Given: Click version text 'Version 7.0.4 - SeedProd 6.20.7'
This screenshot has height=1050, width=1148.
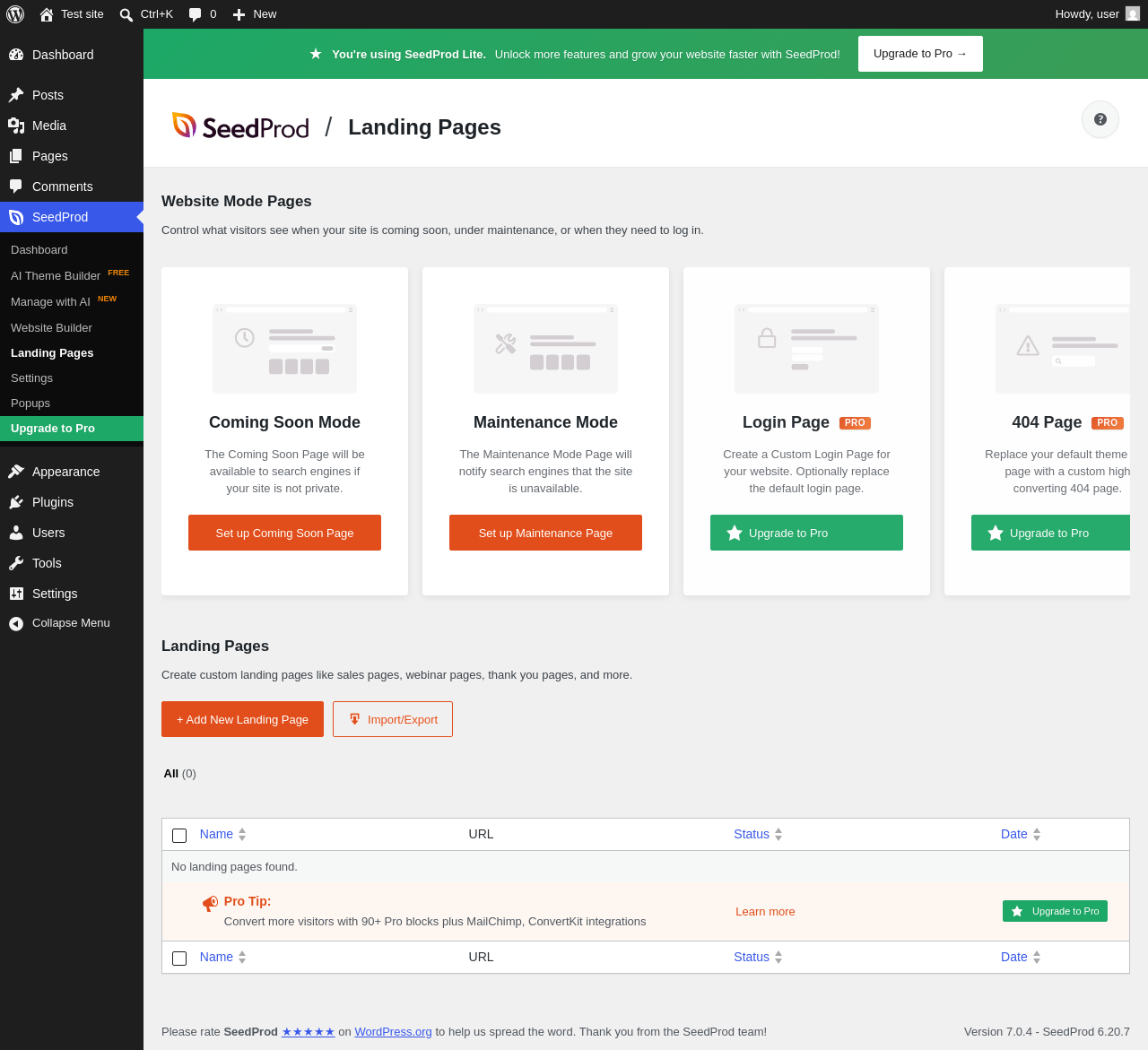Looking at the screenshot, I should [1047, 1031].
